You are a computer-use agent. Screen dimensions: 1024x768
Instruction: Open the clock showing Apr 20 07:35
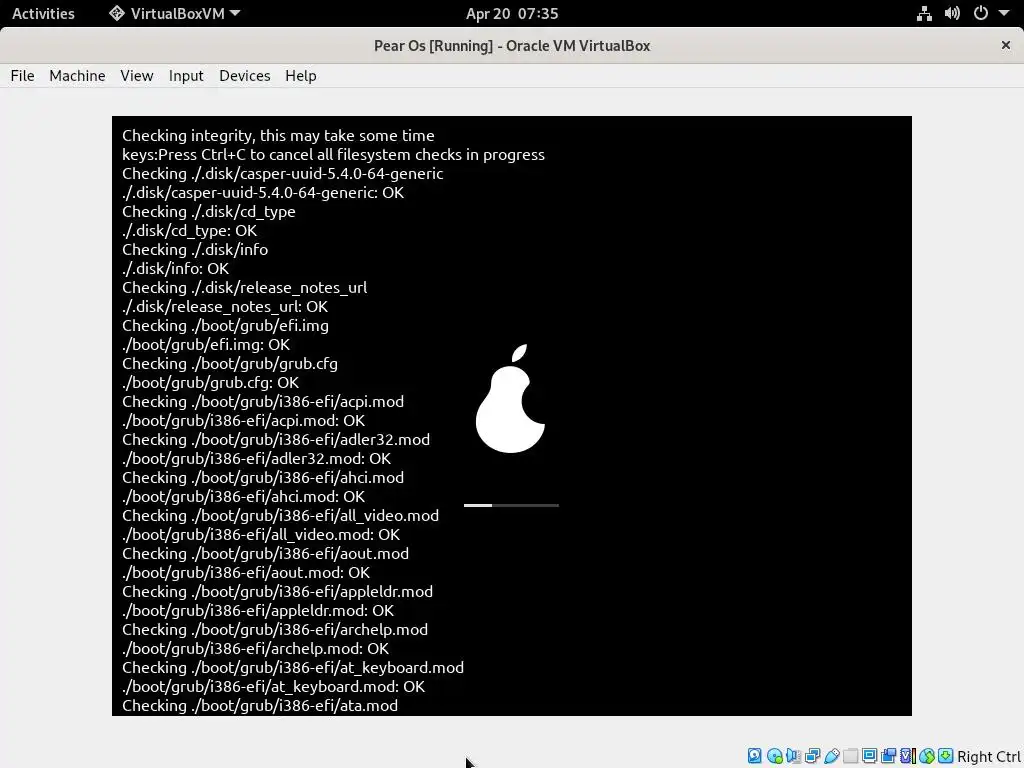[x=512, y=14]
